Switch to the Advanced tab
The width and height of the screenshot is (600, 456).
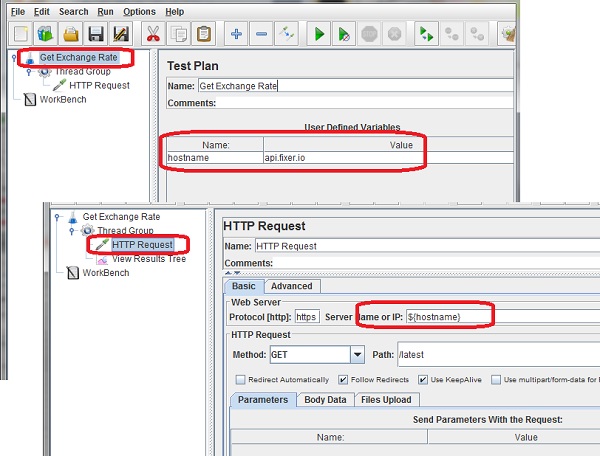[x=292, y=286]
